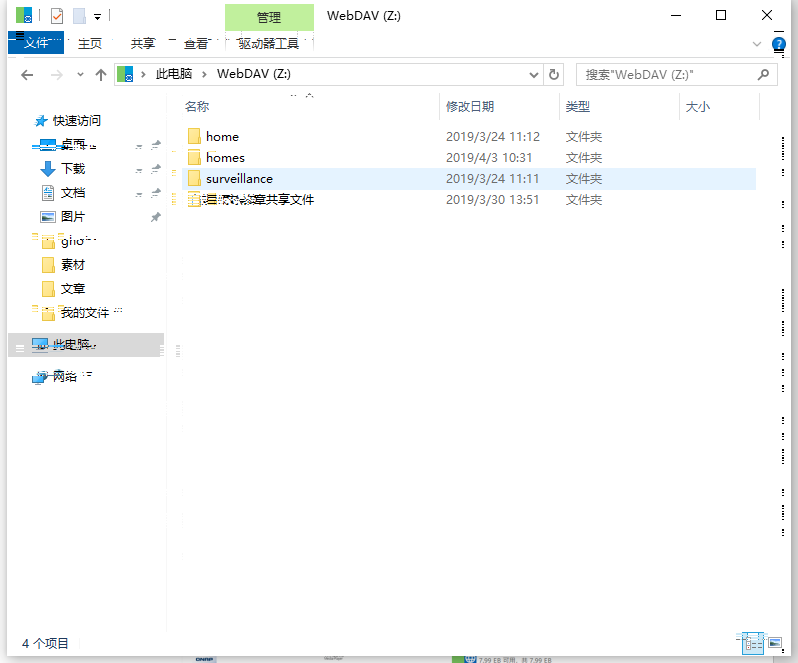
Task: Click date 2019/4/3 10:31 cell
Action: coord(489,158)
